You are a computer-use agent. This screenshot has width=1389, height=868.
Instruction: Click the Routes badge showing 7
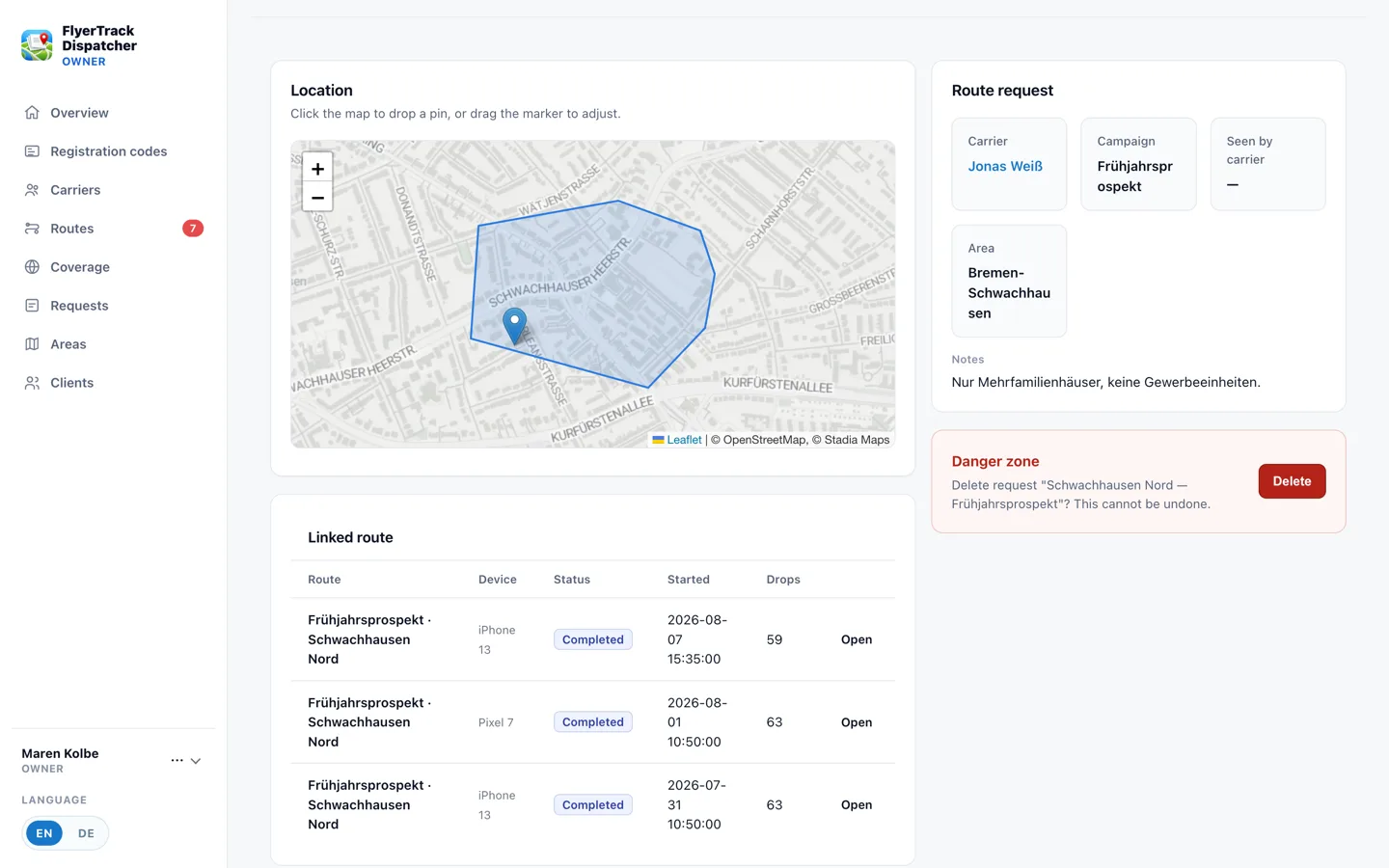(193, 229)
